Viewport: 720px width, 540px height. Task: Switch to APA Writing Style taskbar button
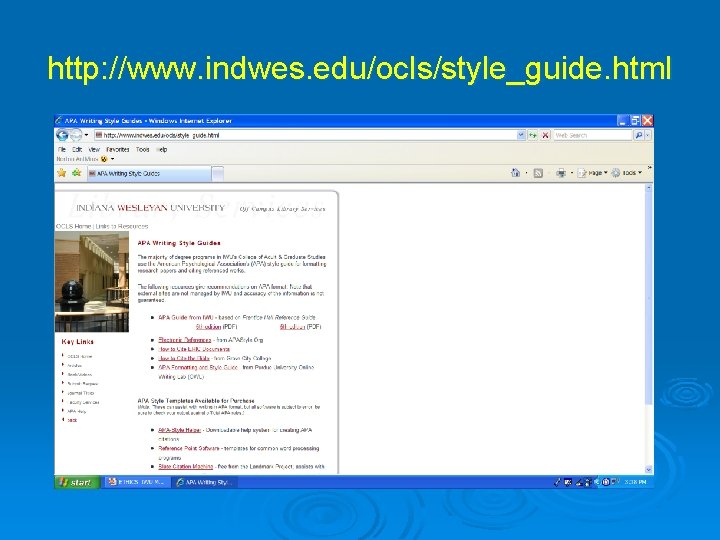(205, 482)
